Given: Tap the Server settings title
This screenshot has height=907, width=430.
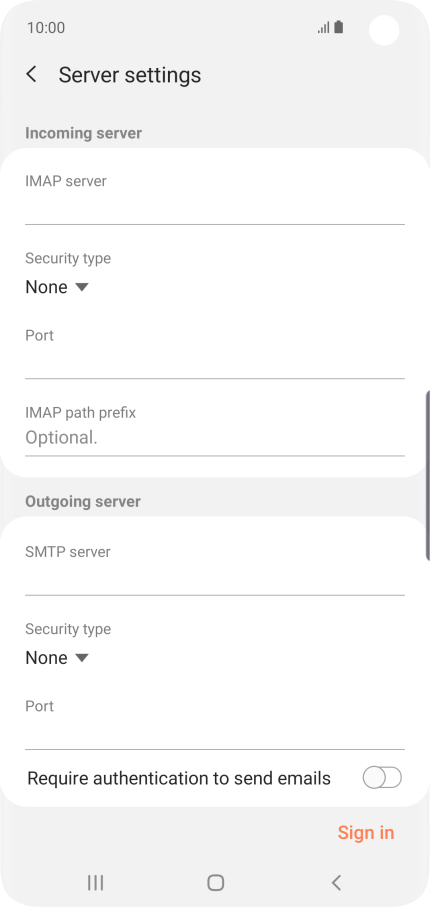Looking at the screenshot, I should coord(130,75).
